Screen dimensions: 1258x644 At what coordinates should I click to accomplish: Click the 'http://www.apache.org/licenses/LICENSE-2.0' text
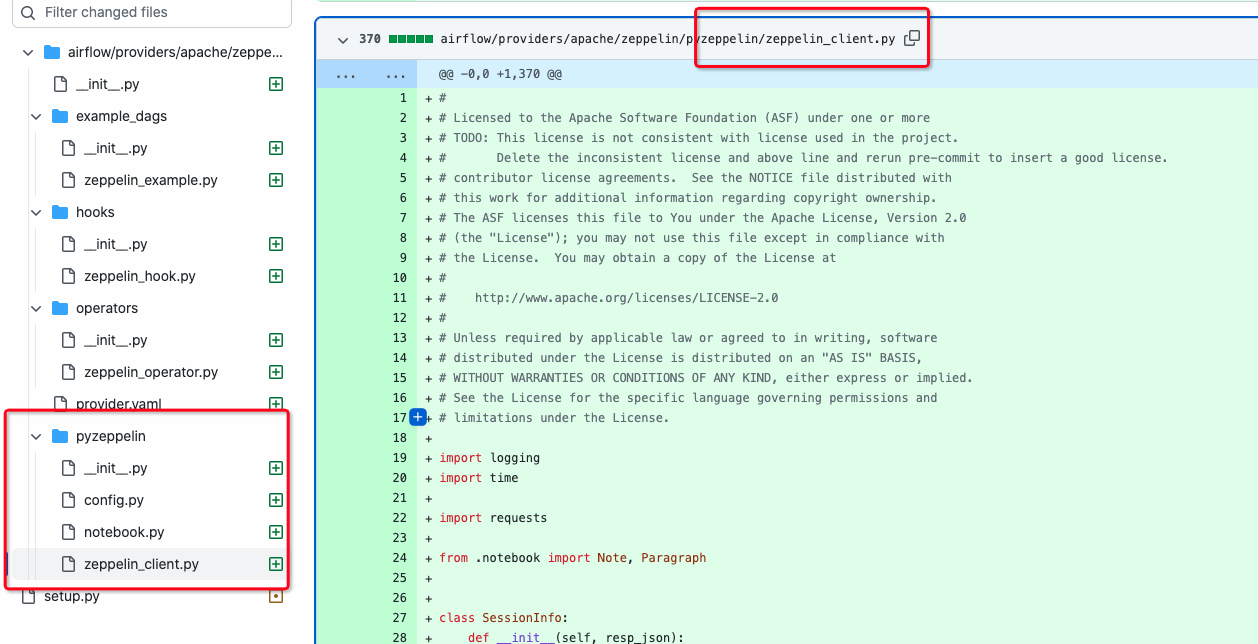click(x=626, y=298)
